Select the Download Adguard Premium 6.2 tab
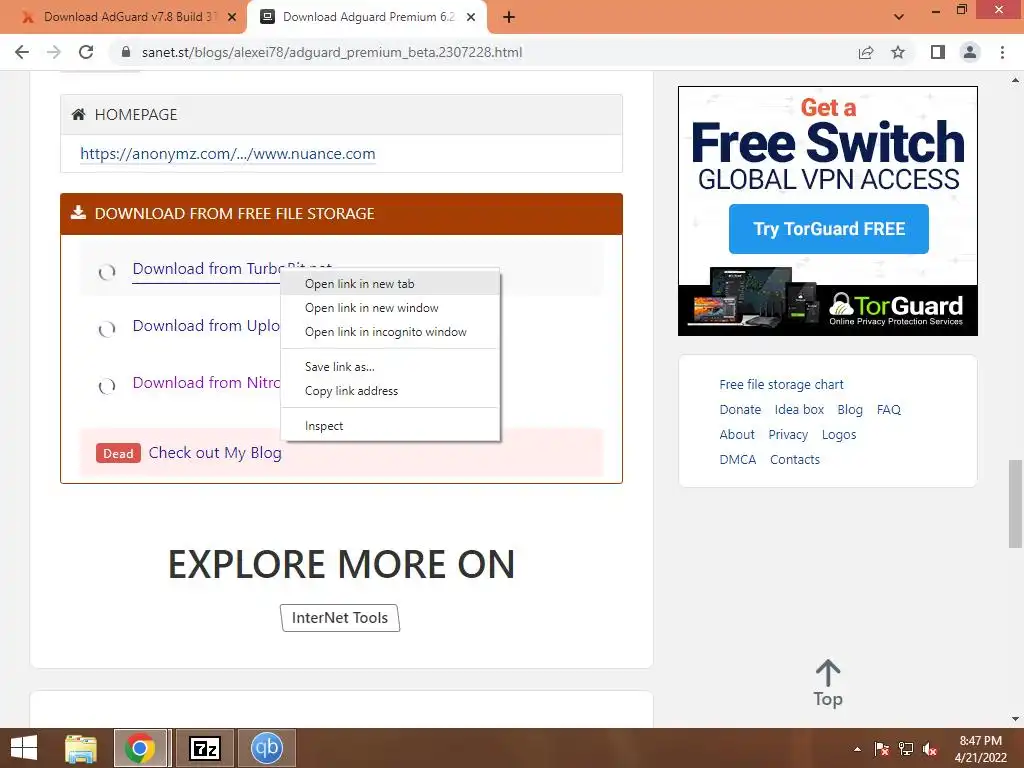 click(368, 17)
